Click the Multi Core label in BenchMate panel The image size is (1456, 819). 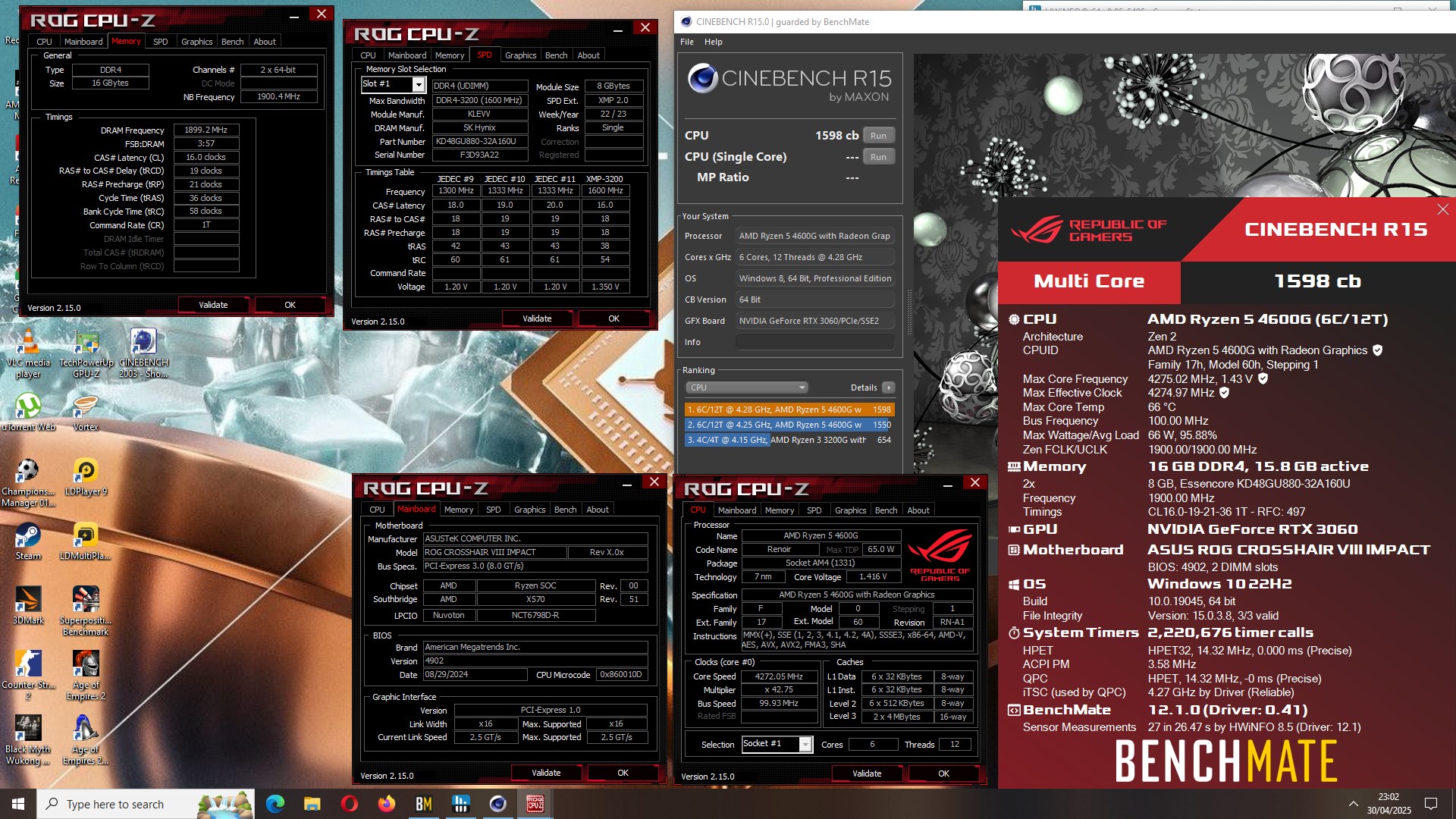[x=1089, y=281]
